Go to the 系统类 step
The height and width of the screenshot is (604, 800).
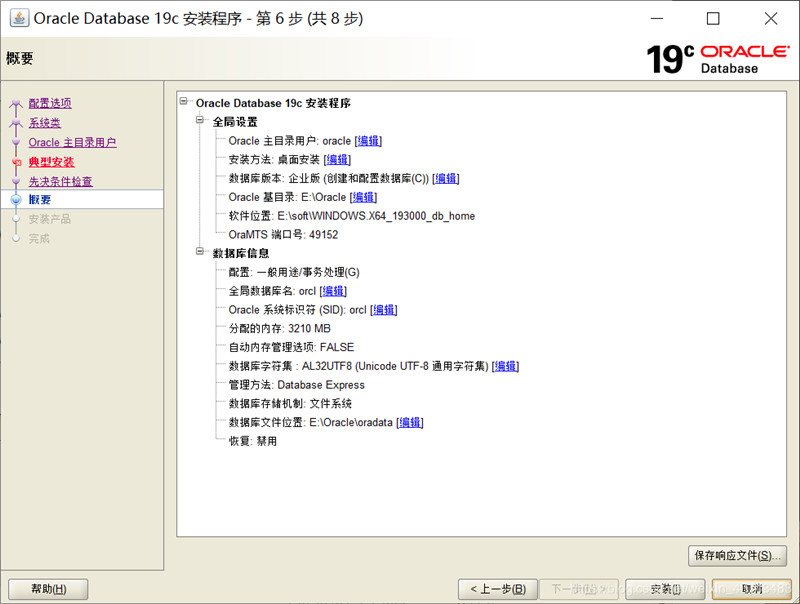[44, 123]
